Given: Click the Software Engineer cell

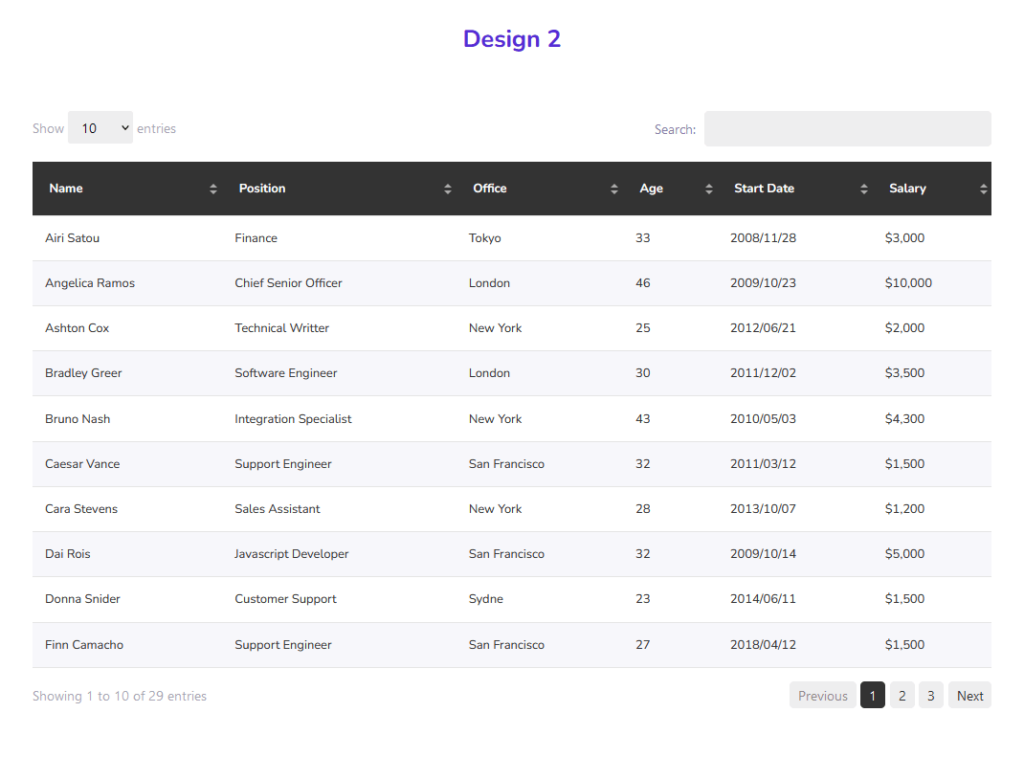Looking at the screenshot, I should [286, 373].
